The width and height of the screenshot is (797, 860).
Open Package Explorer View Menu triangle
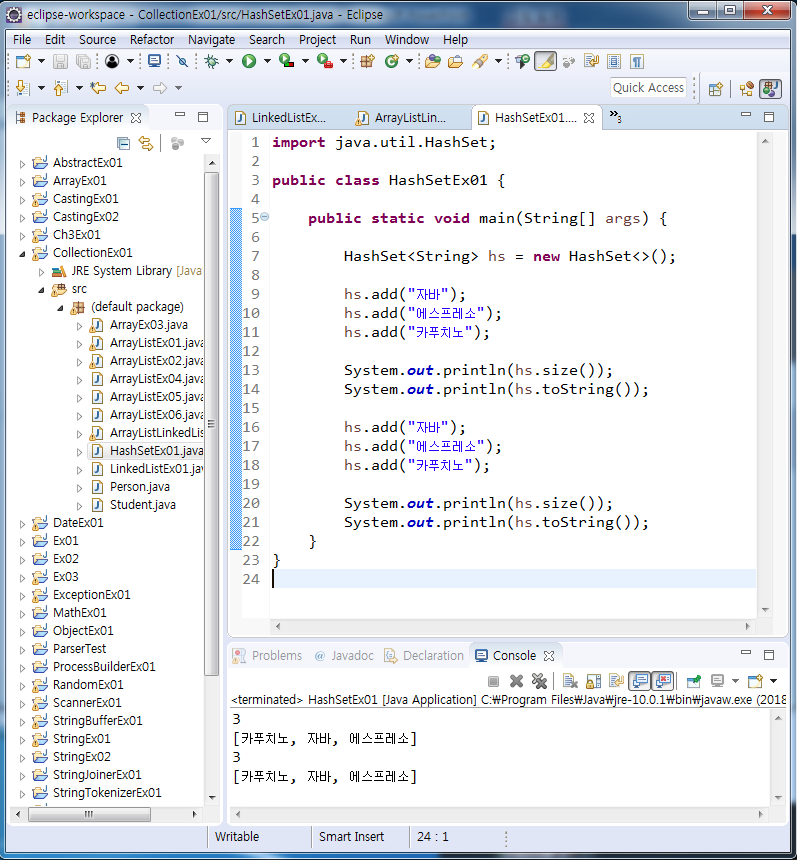pos(206,141)
